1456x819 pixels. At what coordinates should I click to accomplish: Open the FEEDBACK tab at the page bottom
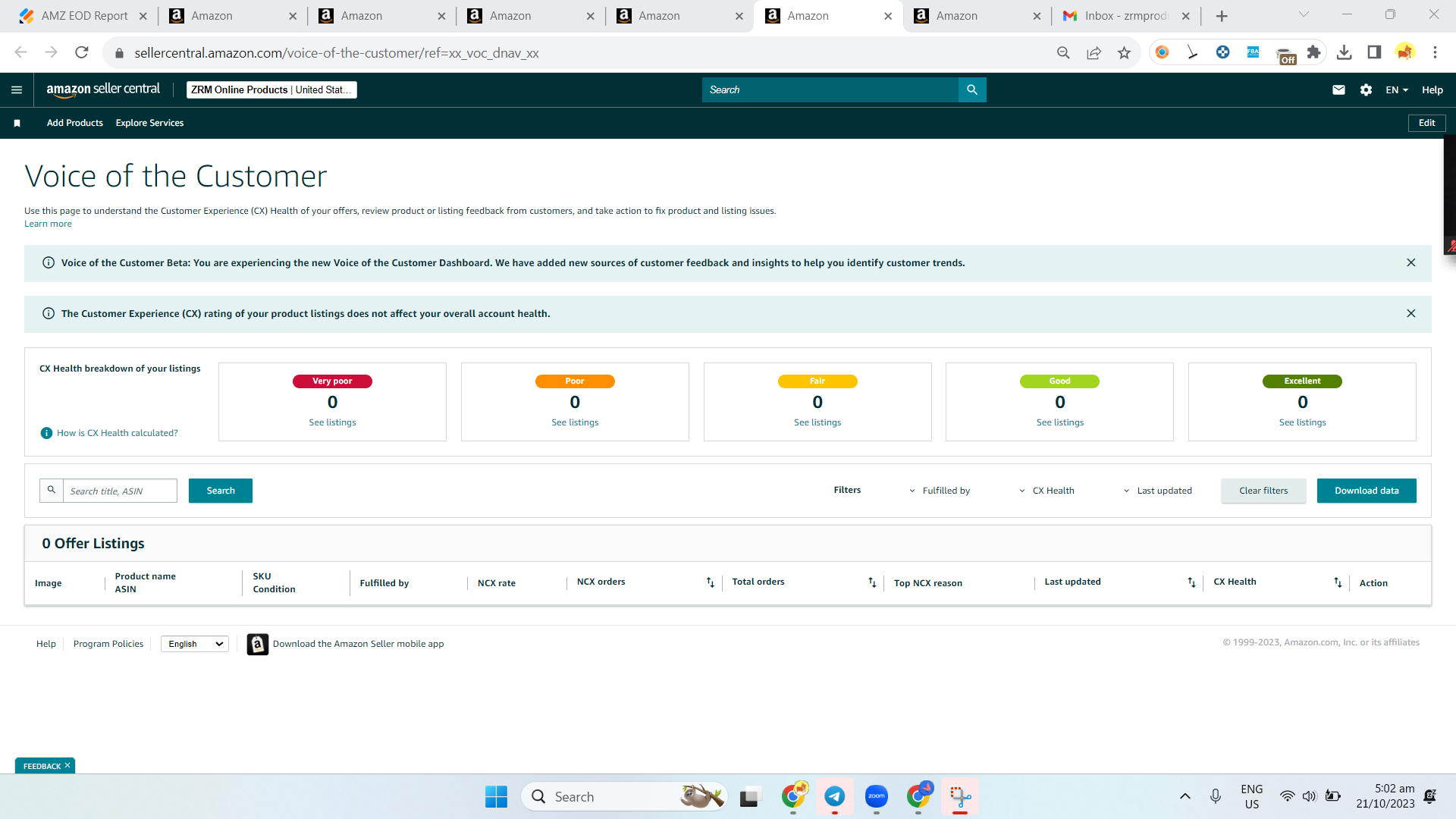point(45,766)
